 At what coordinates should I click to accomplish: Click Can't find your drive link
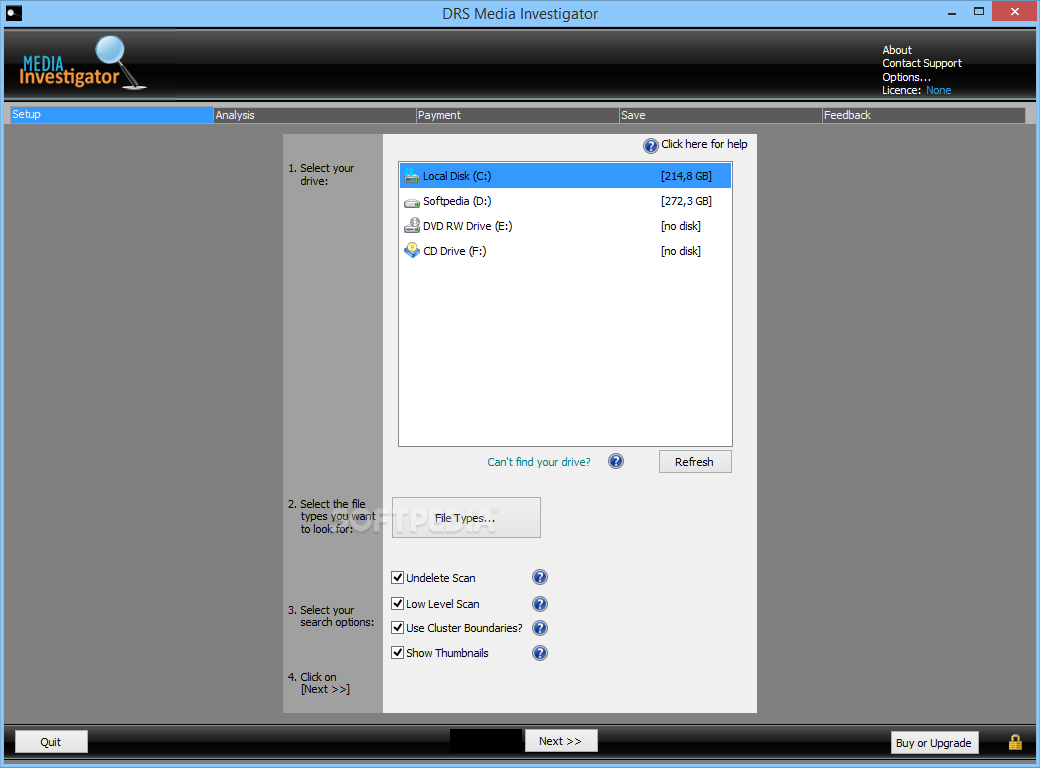coord(539,462)
